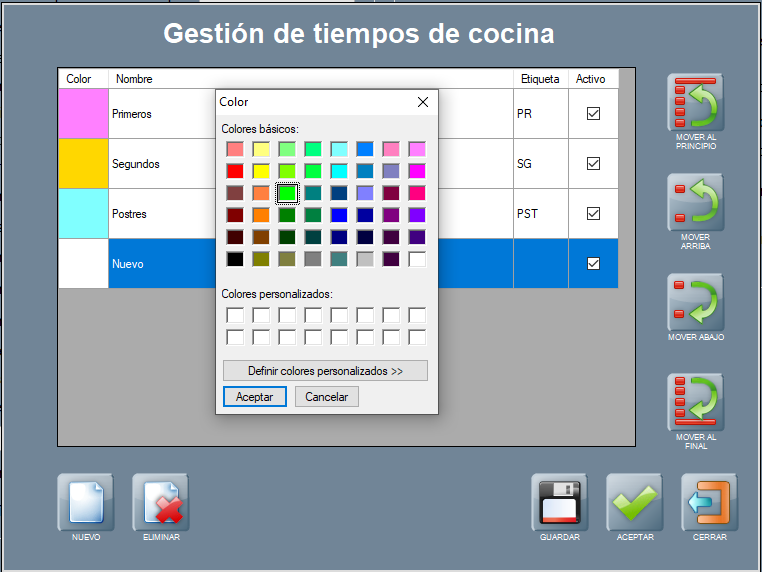Click the Etiqueta column header

(x=540, y=79)
